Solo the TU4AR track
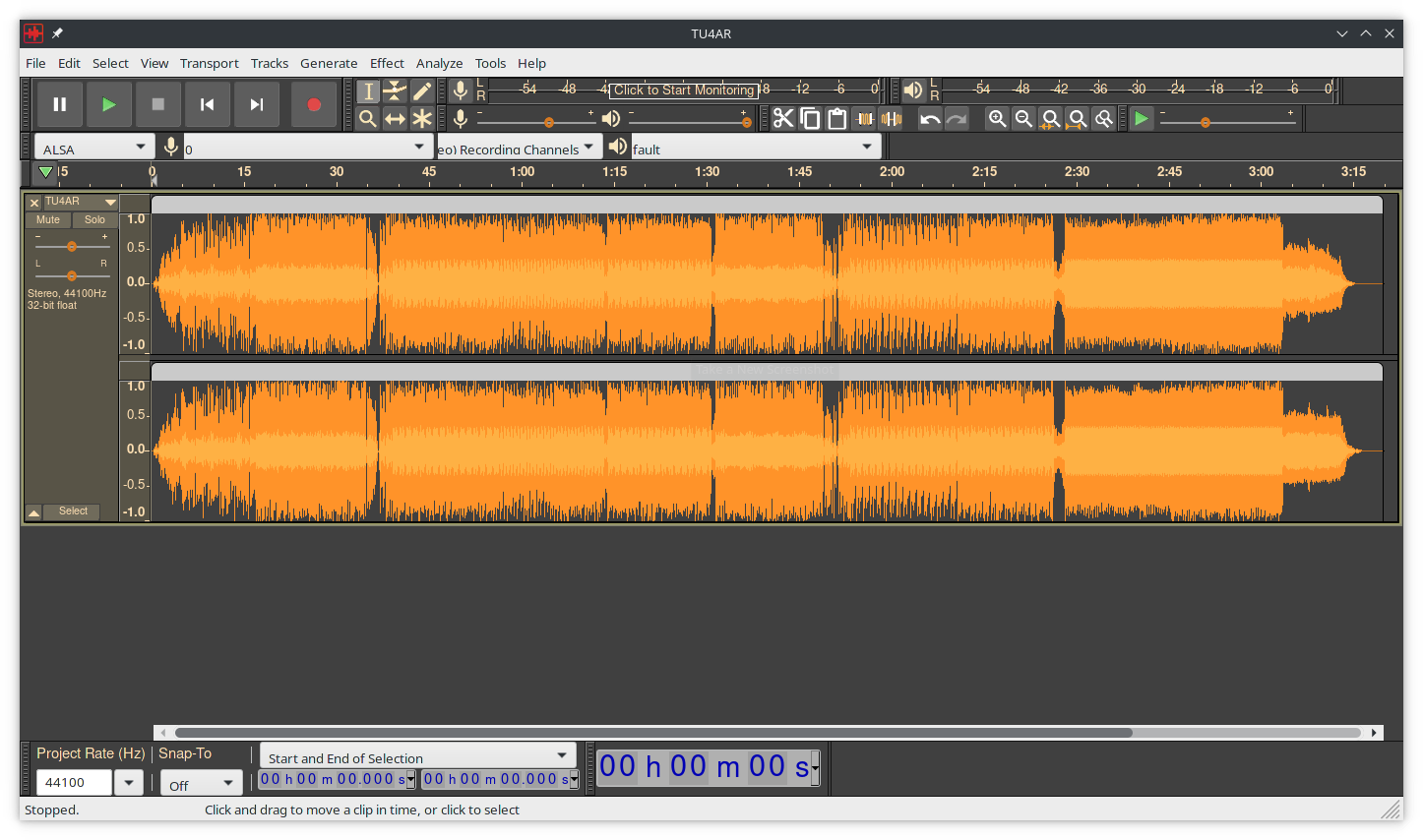This screenshot has width=1423, height=840. tap(94, 220)
